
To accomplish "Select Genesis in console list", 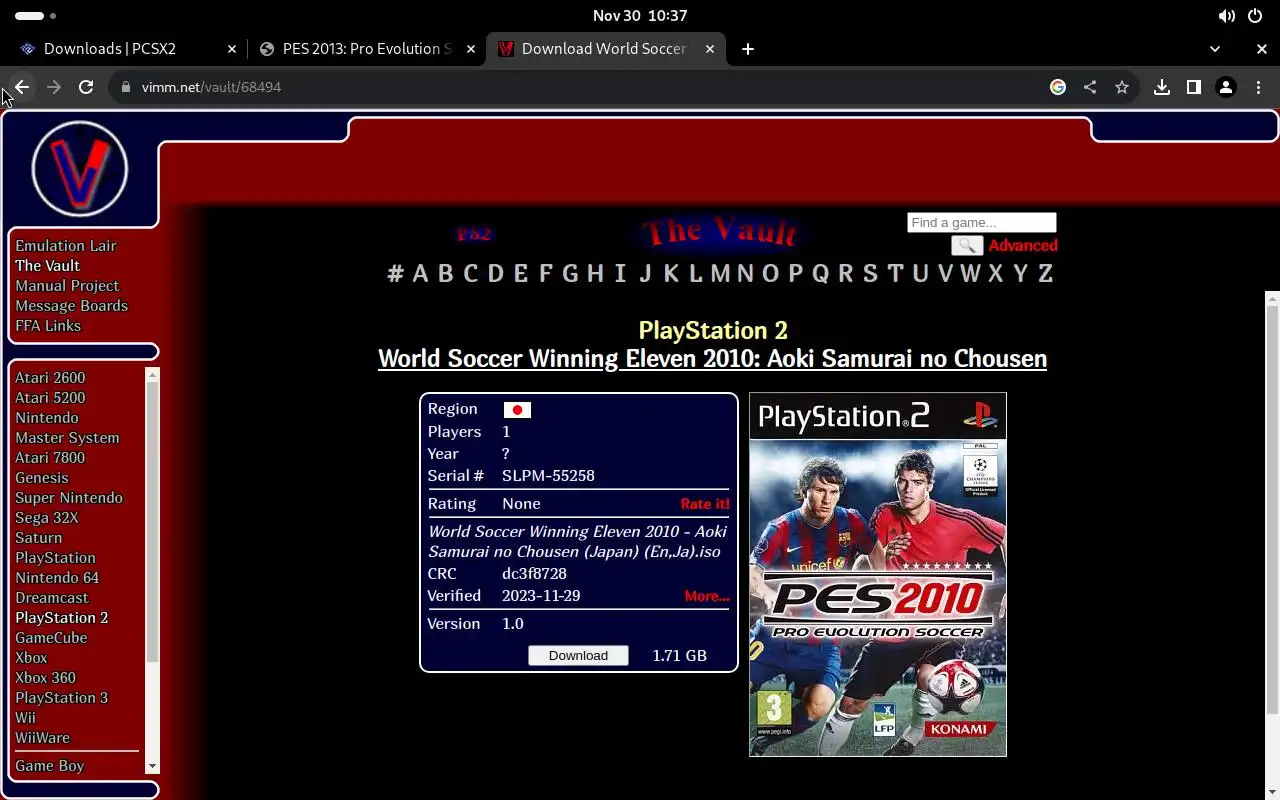I will click(x=42, y=478).
